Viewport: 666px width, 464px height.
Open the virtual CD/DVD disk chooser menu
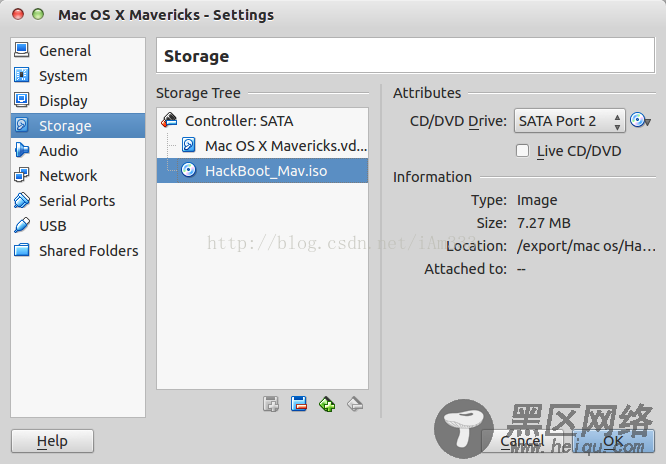[x=640, y=121]
